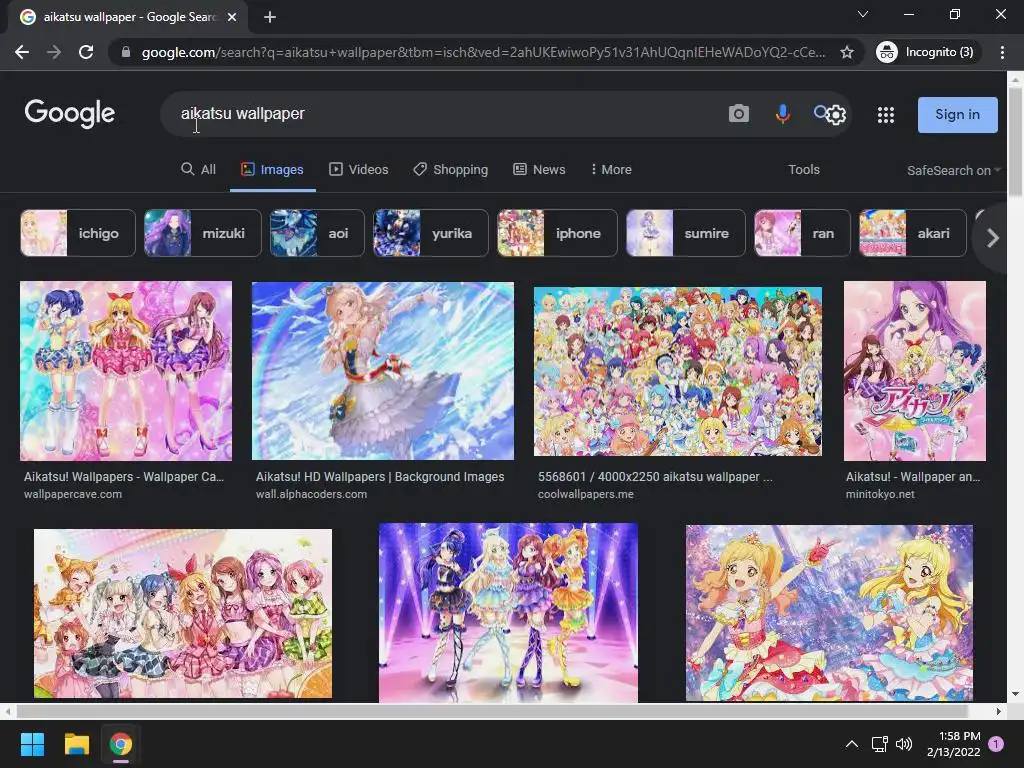1024x768 pixels.
Task: Open second-row stage performance thumbnail
Action: coord(508,613)
